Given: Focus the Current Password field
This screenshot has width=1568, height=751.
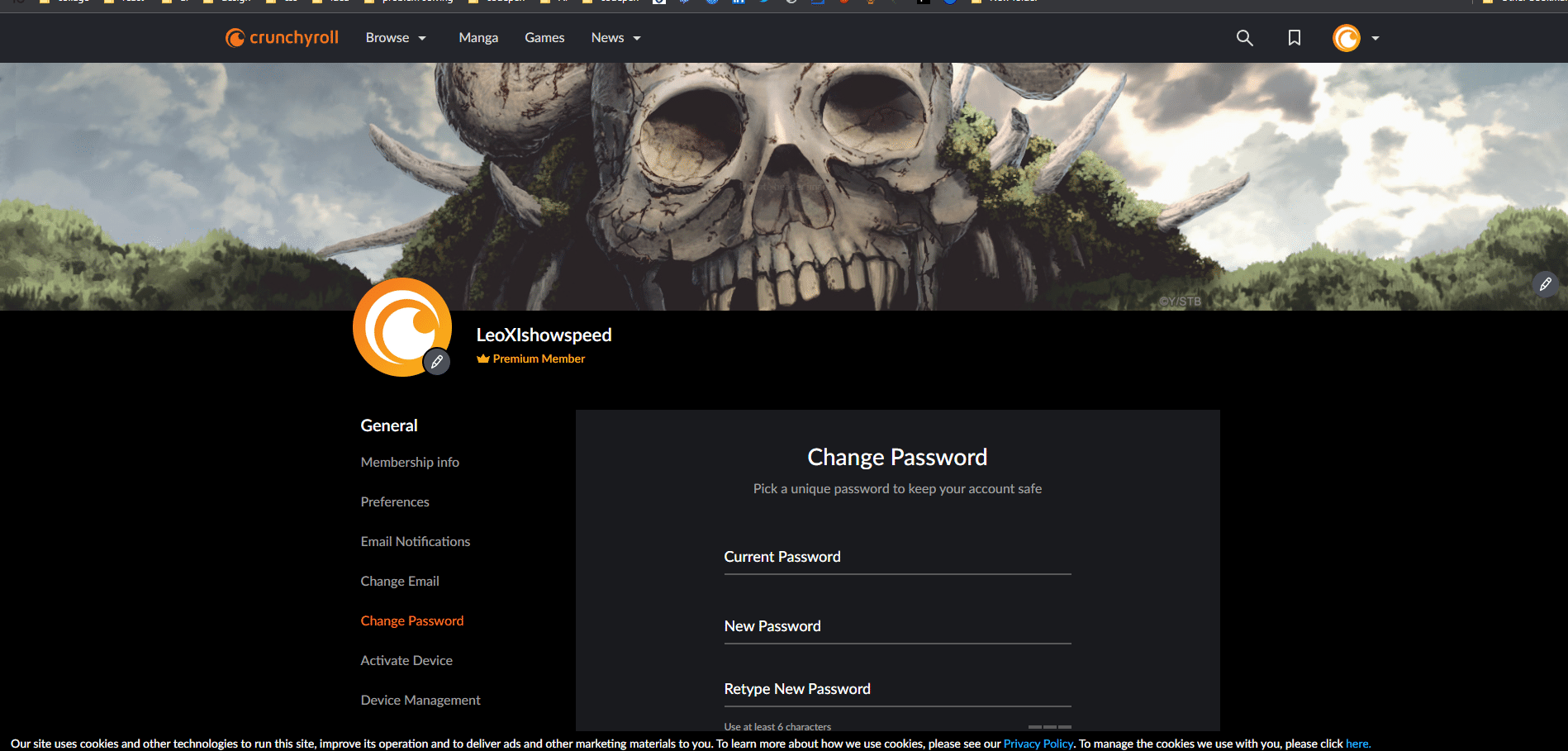Looking at the screenshot, I should coord(897,558).
